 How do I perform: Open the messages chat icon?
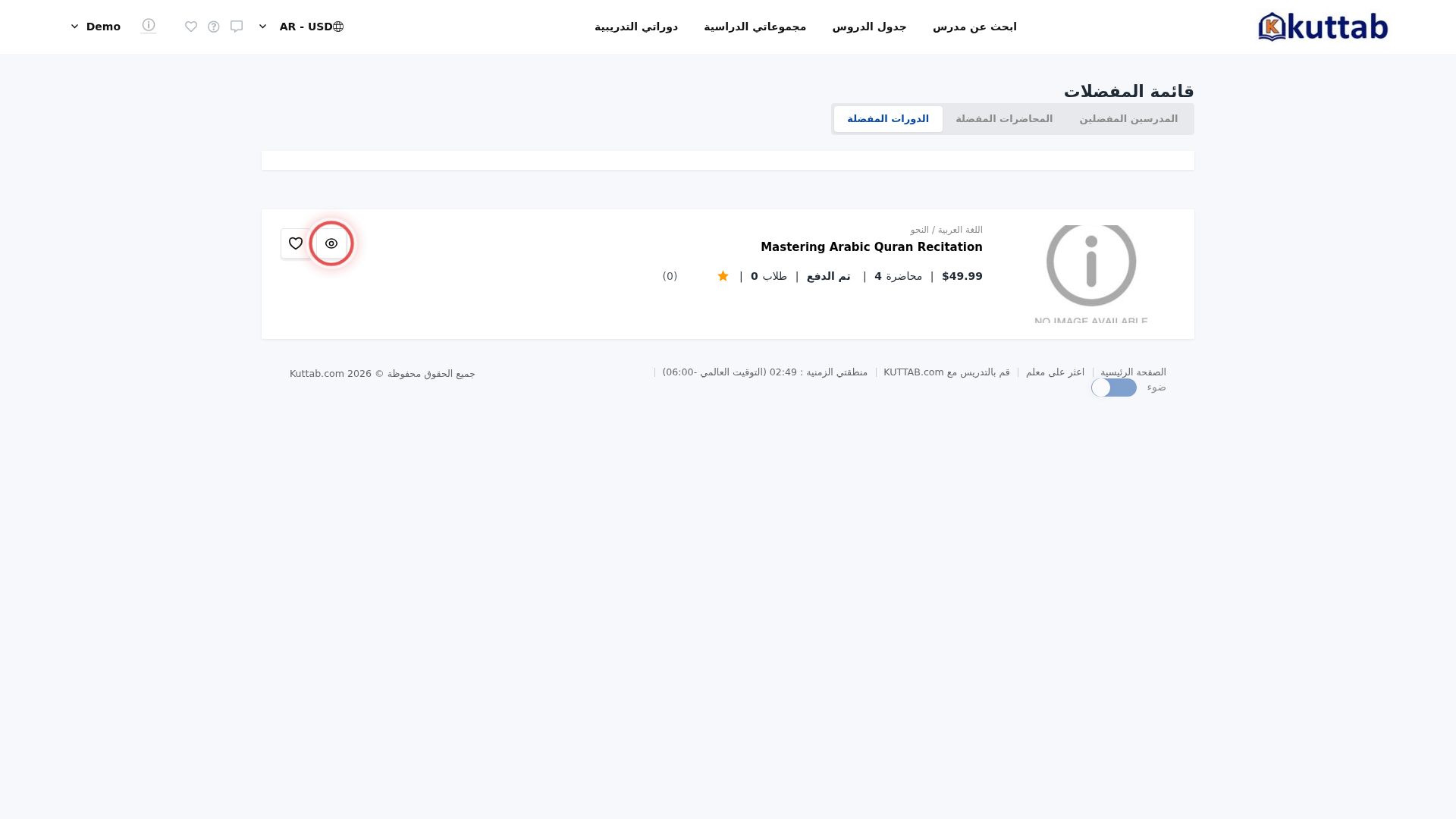237,27
